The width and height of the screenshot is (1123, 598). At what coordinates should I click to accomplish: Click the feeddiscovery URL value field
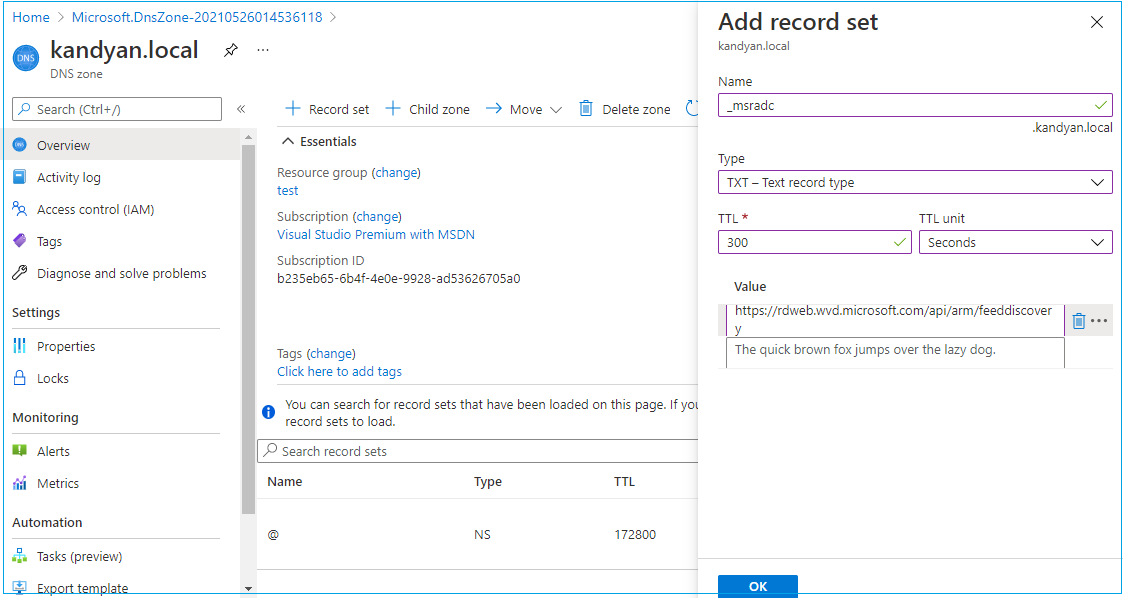tap(895, 320)
